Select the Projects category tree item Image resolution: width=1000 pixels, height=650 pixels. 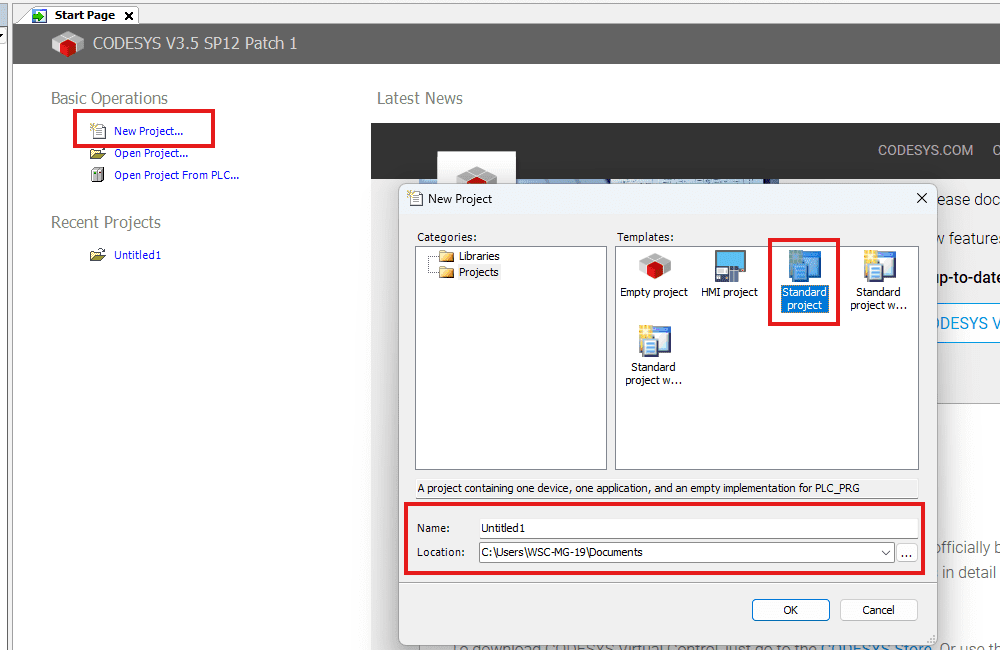point(478,272)
